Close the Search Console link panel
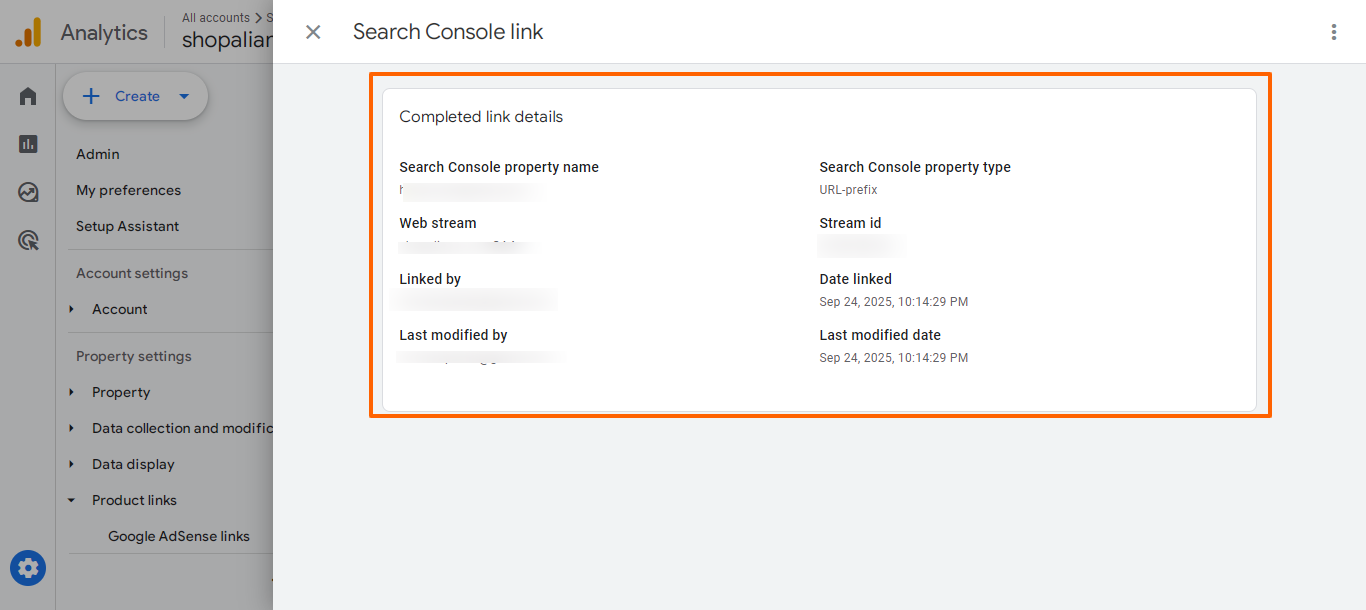The width and height of the screenshot is (1366, 610). (x=313, y=32)
